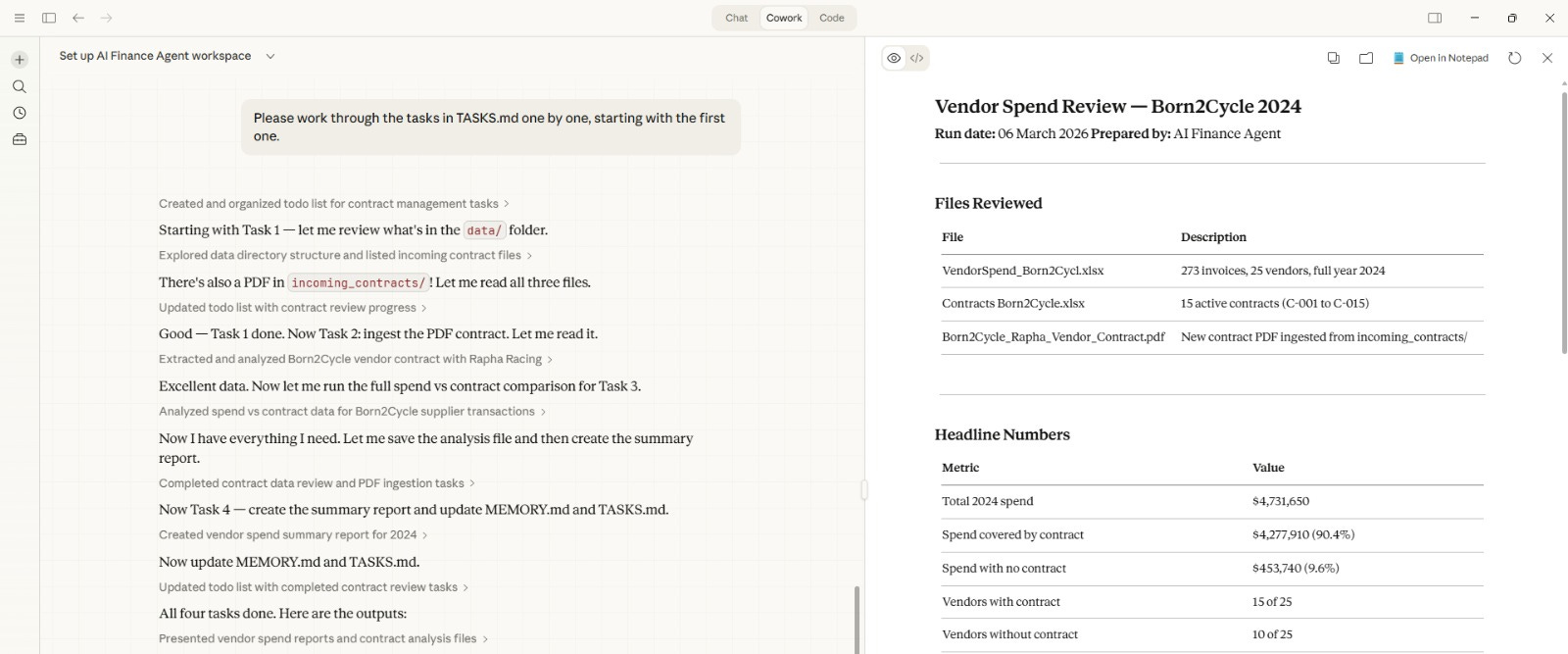Click 'Contracts Born2Cycle.xlsx' table cell
This screenshot has width=1568, height=654.
point(1013,304)
